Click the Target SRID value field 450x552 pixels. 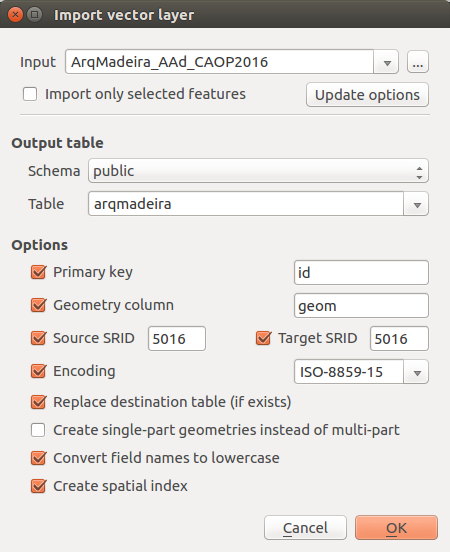coord(399,339)
